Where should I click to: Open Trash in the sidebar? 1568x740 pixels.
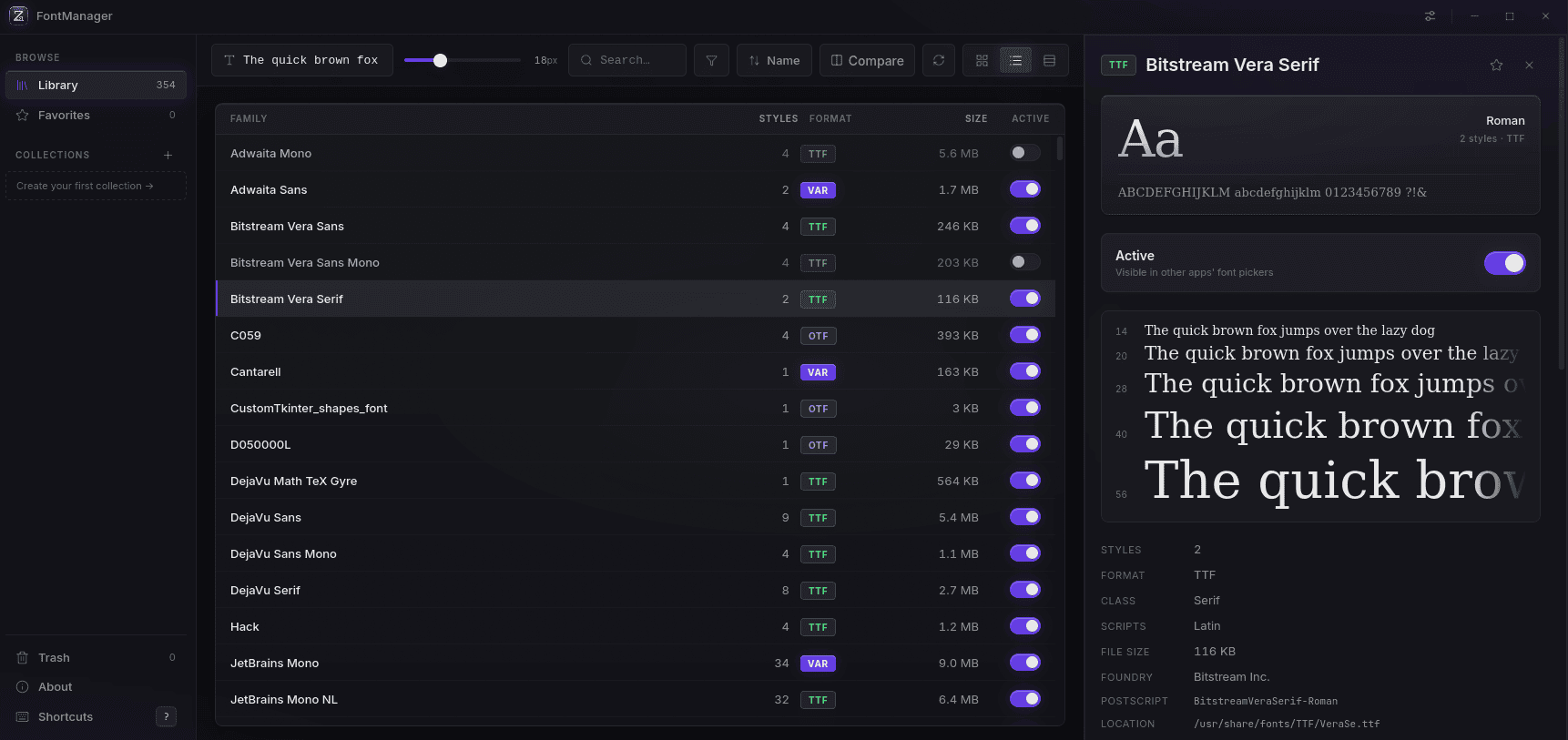click(x=96, y=657)
